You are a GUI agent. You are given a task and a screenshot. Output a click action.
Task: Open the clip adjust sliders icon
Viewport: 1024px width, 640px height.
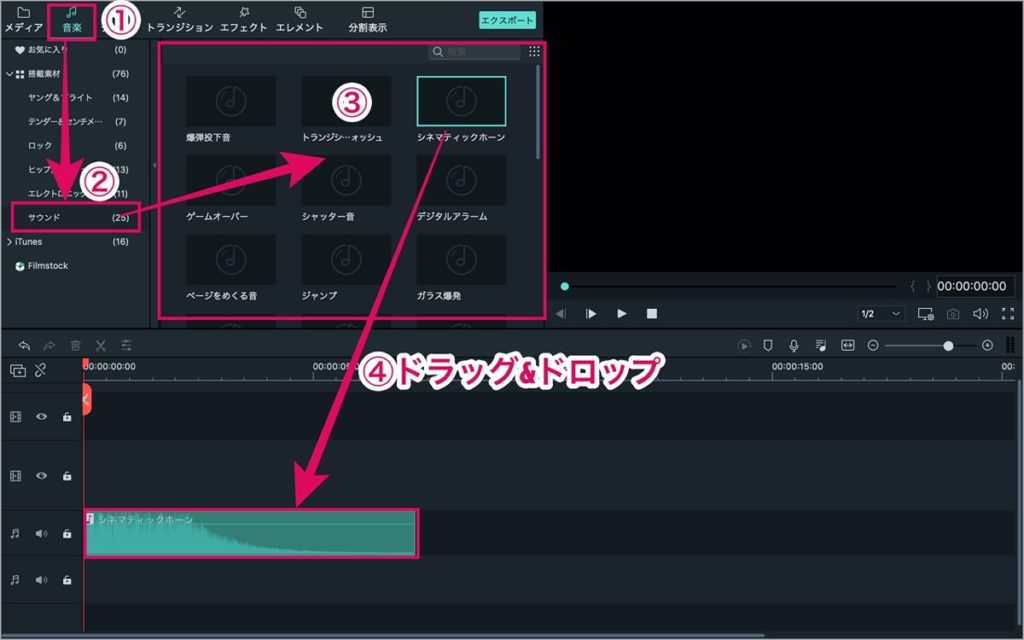[126, 345]
